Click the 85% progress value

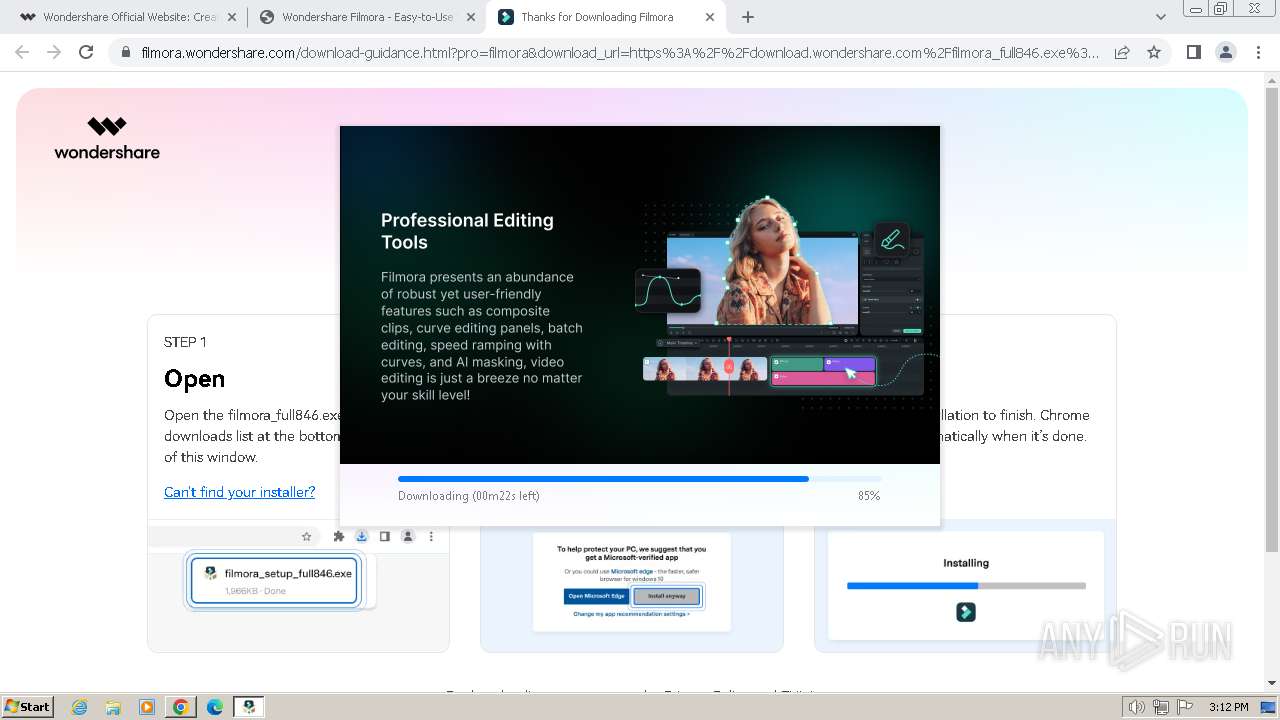coord(869,496)
